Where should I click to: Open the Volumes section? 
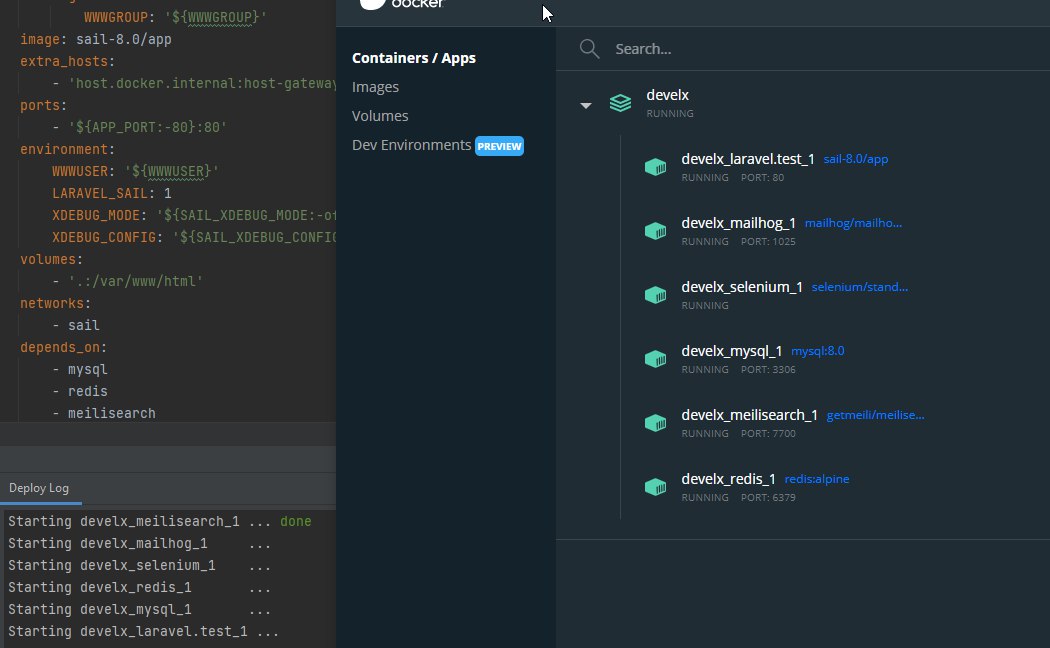coord(380,116)
